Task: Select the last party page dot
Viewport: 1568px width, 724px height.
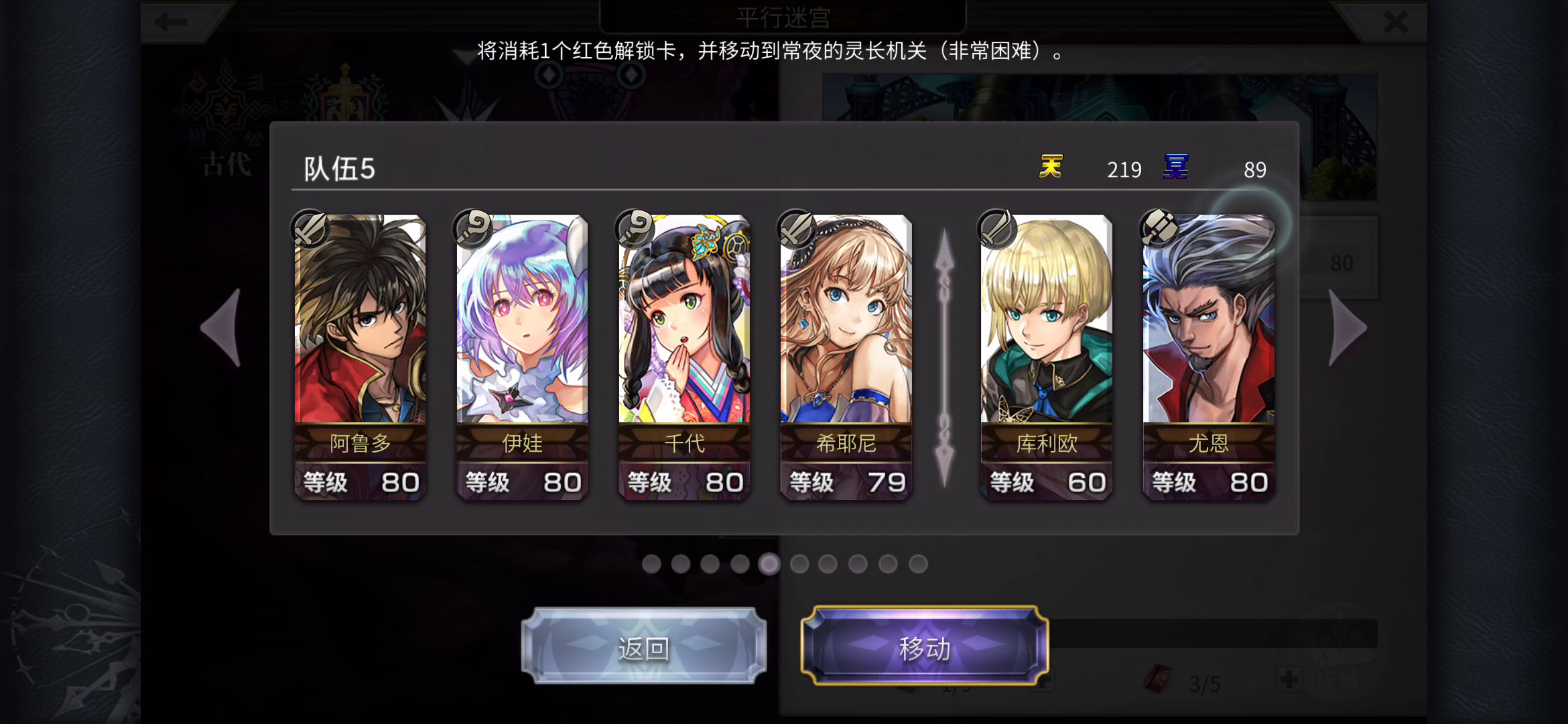Action: tap(918, 564)
